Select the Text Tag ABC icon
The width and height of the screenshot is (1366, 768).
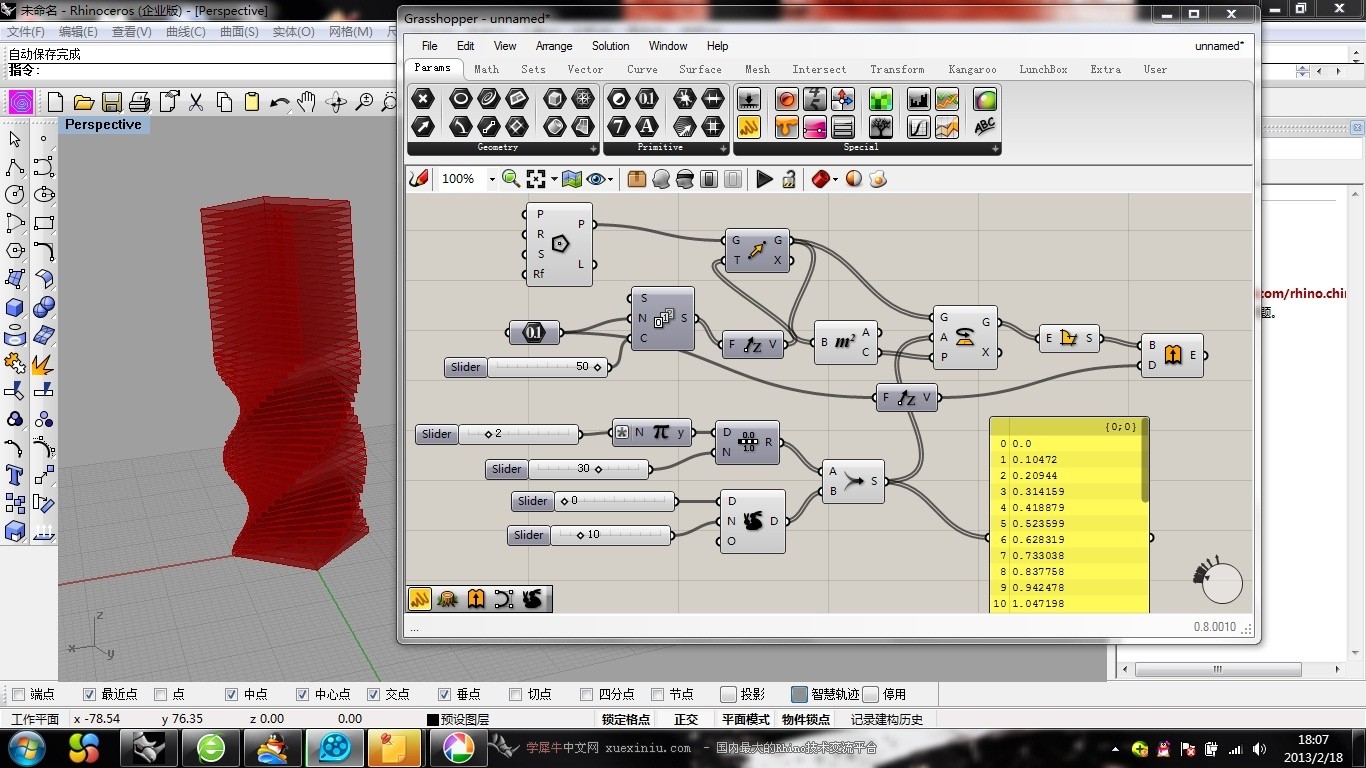[985, 126]
